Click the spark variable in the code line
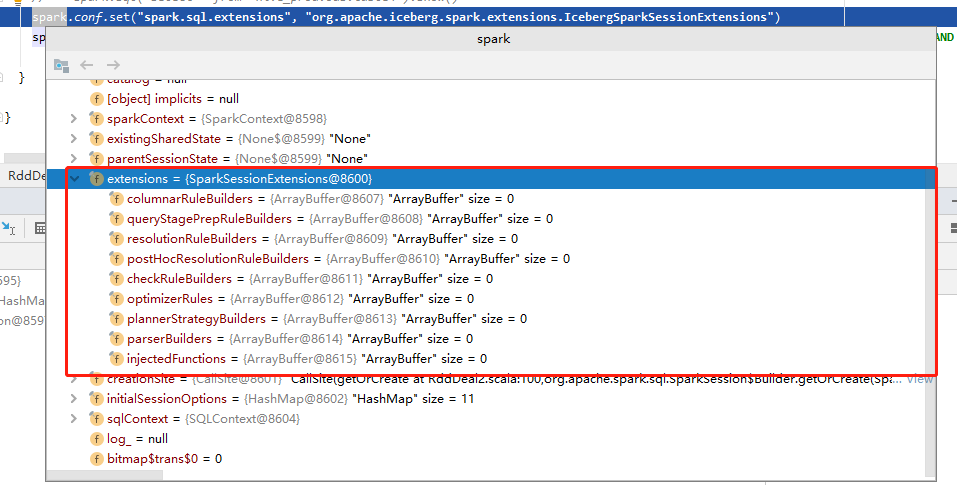This screenshot has height=485, width=957. 49,17
